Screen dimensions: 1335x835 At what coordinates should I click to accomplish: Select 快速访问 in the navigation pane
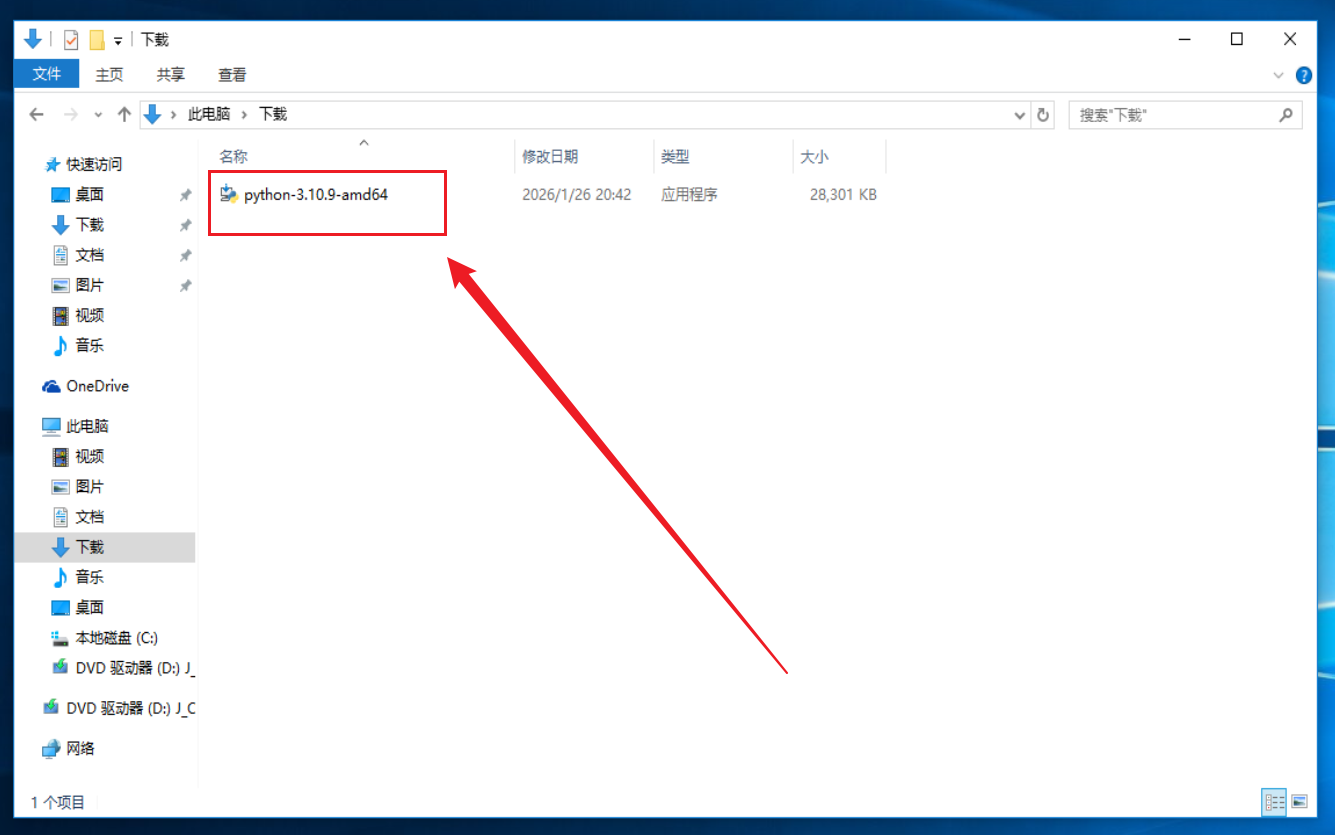click(x=94, y=165)
